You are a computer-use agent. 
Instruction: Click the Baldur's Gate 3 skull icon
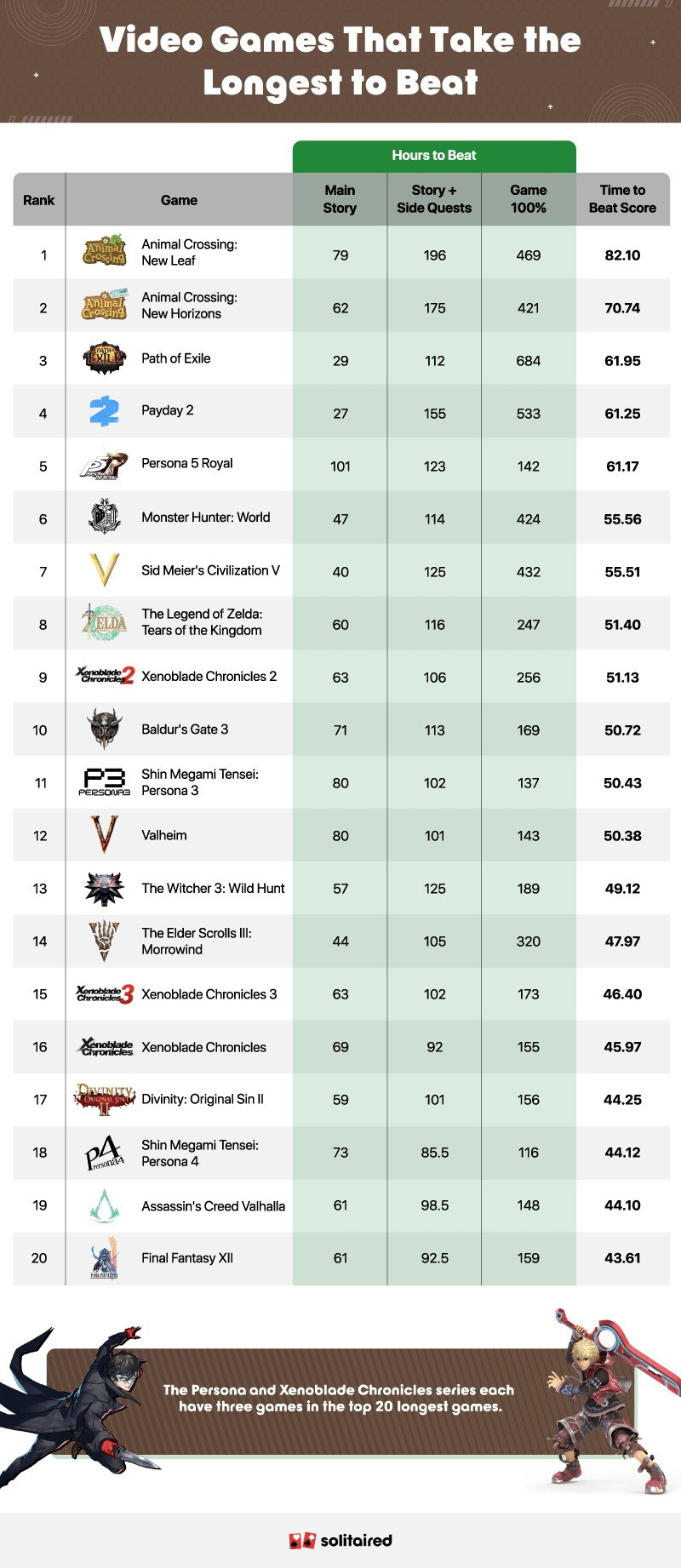[x=105, y=730]
